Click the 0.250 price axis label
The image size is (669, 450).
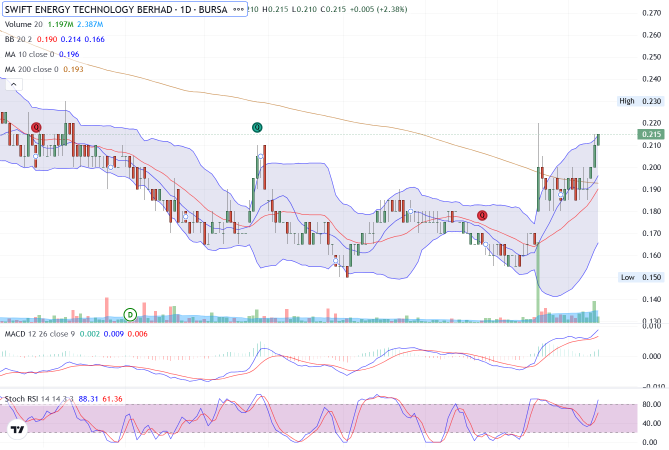pyautogui.click(x=652, y=57)
